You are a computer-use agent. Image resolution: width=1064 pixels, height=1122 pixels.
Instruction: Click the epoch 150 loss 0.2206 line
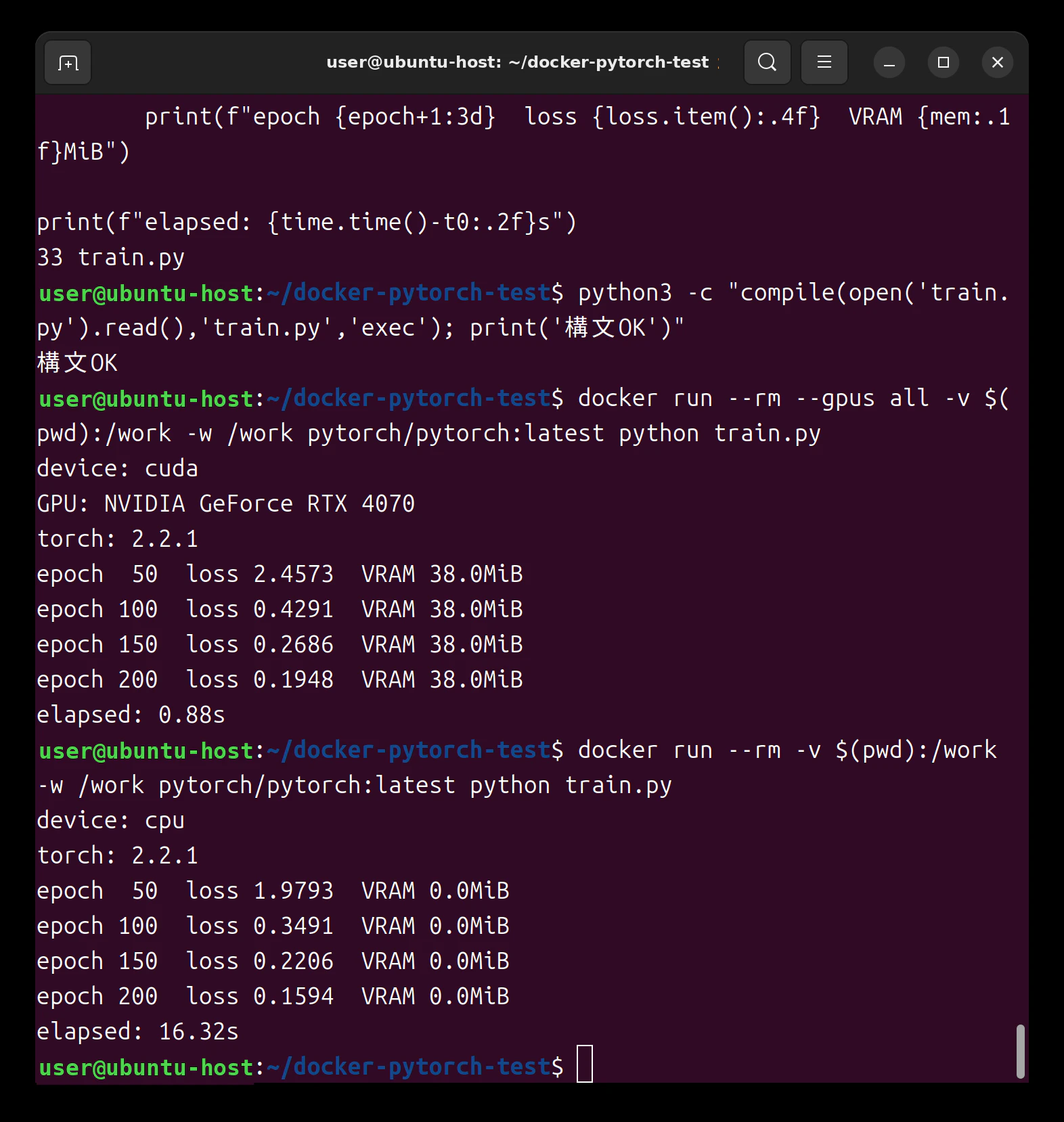[273, 961]
